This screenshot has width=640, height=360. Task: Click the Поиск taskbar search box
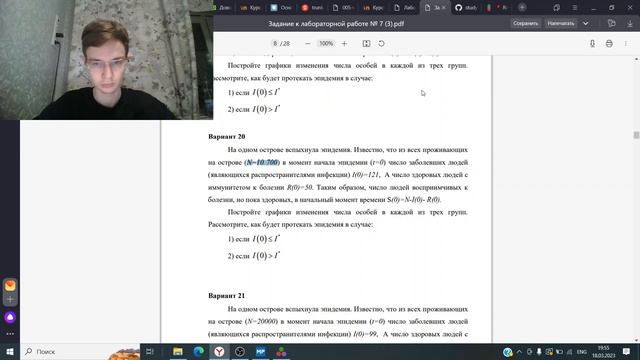tap(80, 351)
